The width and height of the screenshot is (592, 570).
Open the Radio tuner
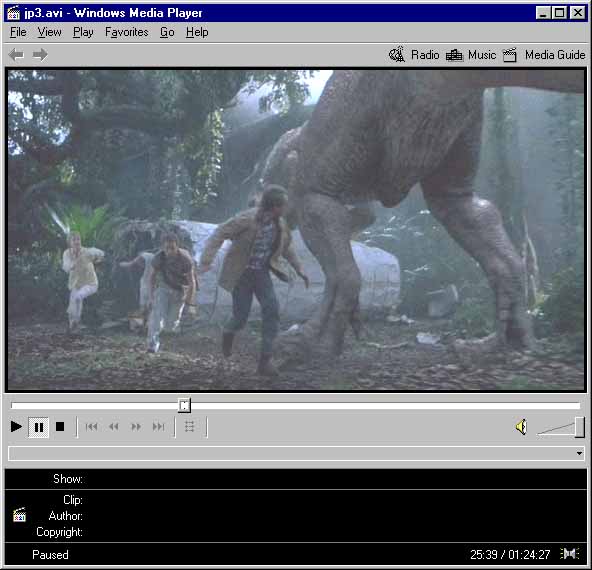pyautogui.click(x=414, y=55)
